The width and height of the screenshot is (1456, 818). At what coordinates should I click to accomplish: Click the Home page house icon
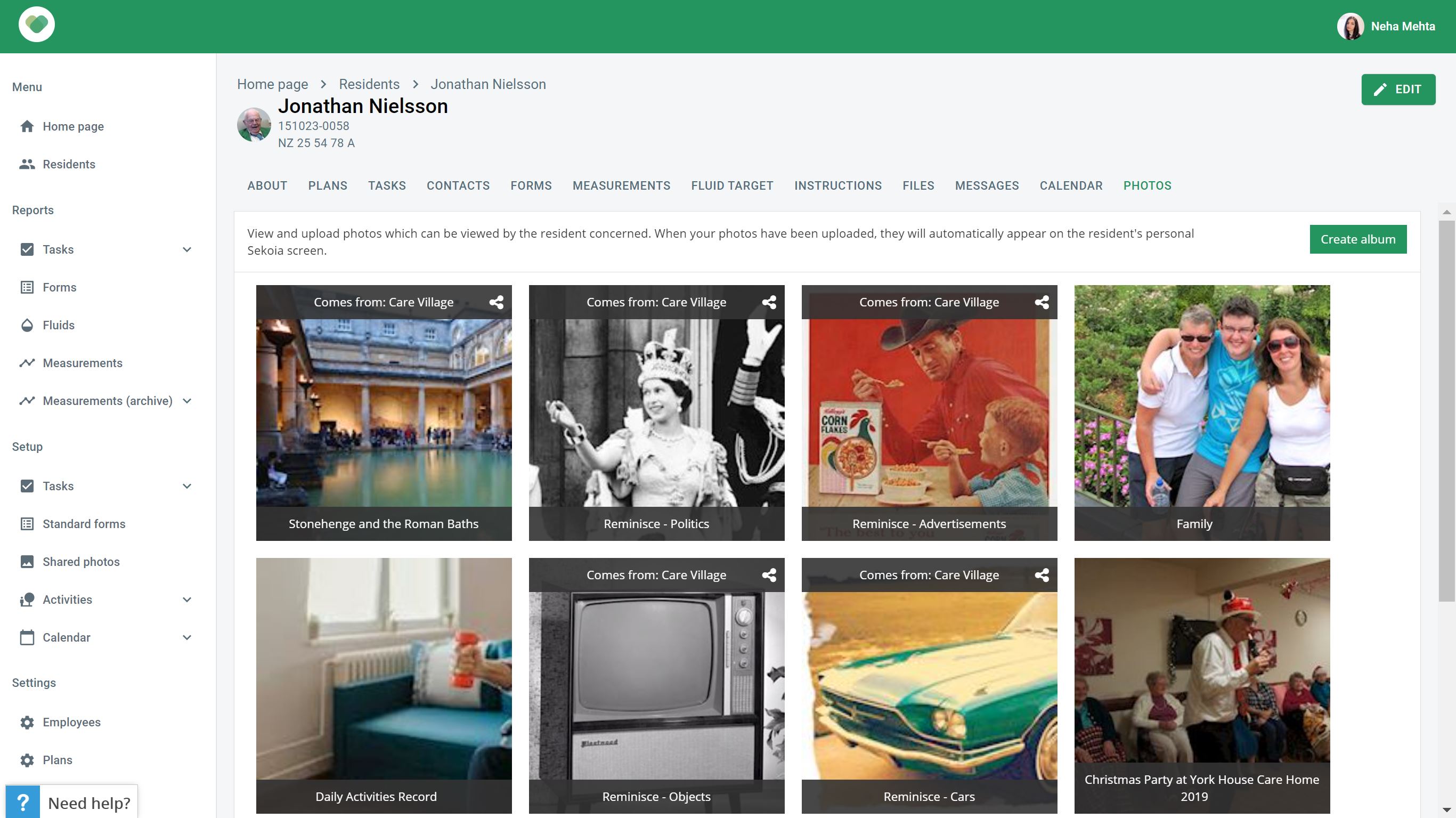point(27,126)
